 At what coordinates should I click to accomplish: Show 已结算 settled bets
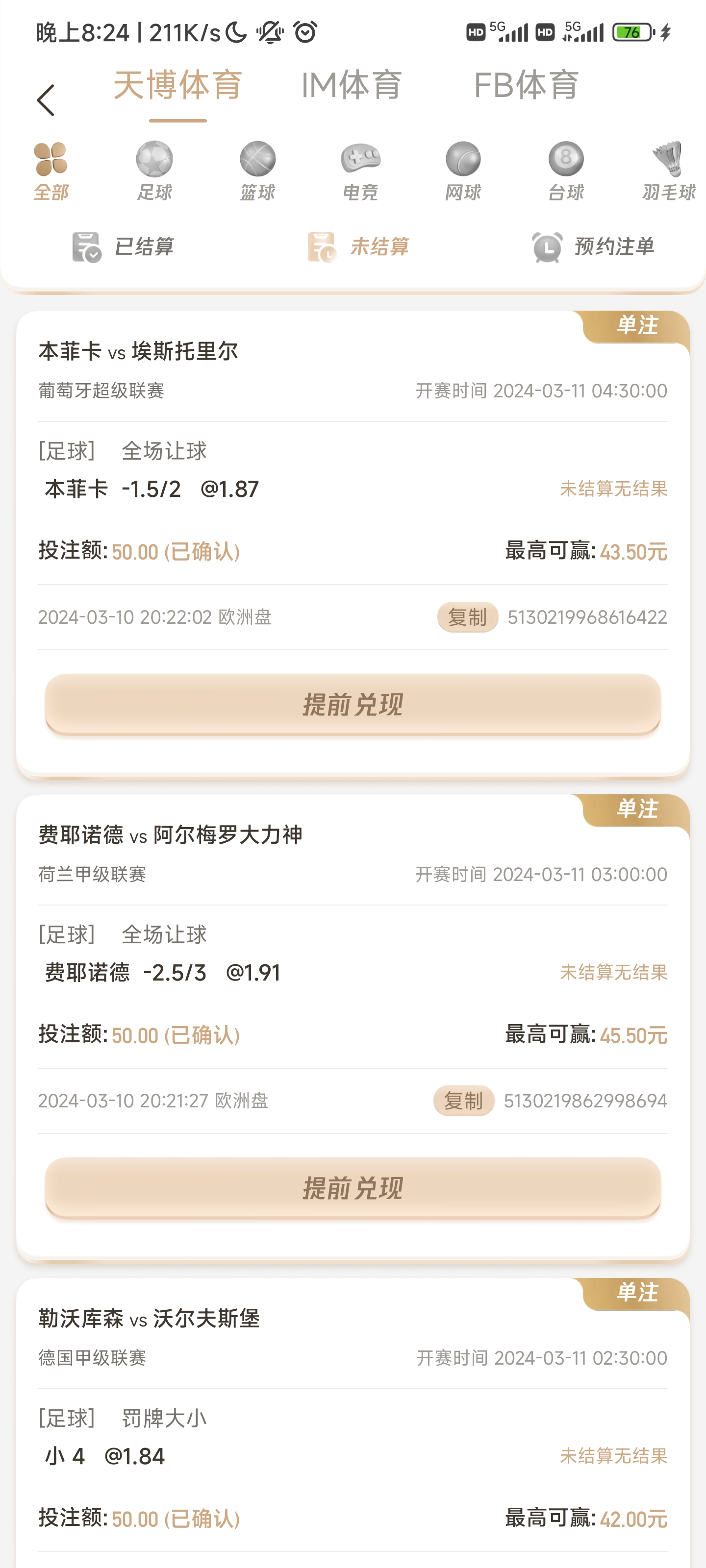tap(123, 247)
